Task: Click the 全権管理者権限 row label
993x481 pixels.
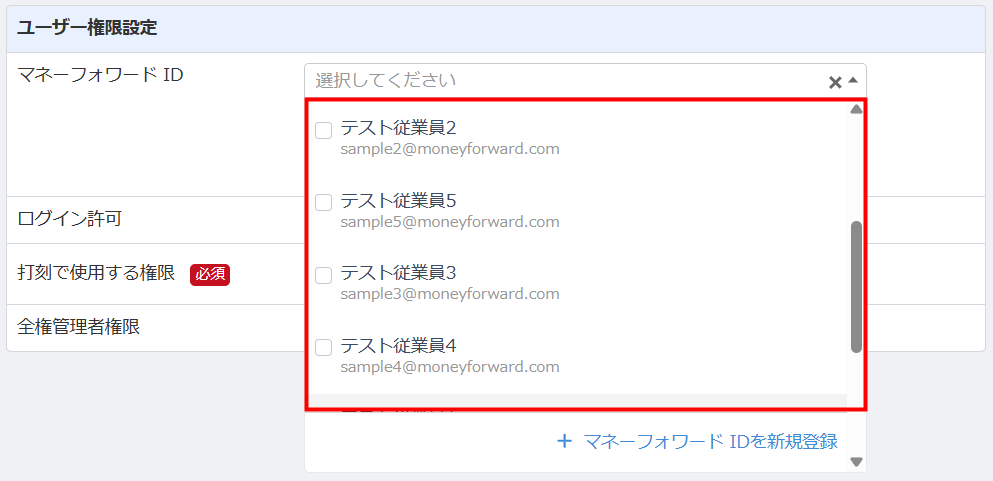Action: coord(79,327)
